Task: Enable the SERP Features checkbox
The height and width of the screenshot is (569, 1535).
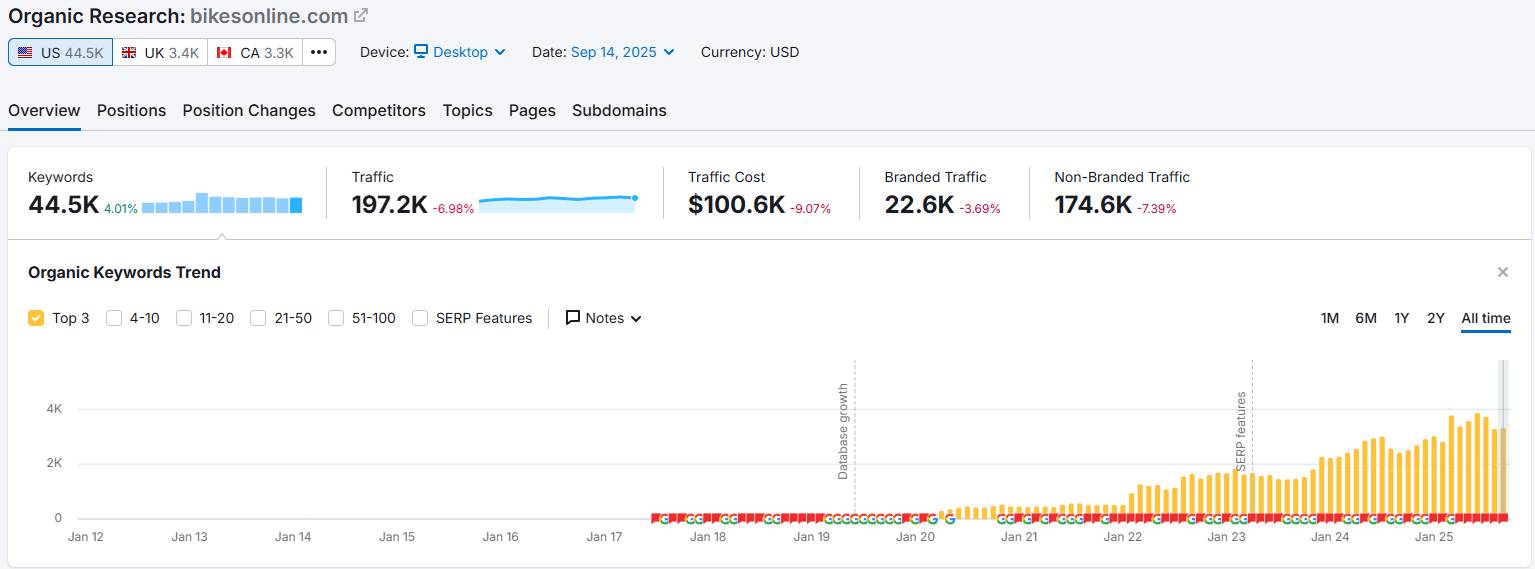Action: (x=420, y=318)
